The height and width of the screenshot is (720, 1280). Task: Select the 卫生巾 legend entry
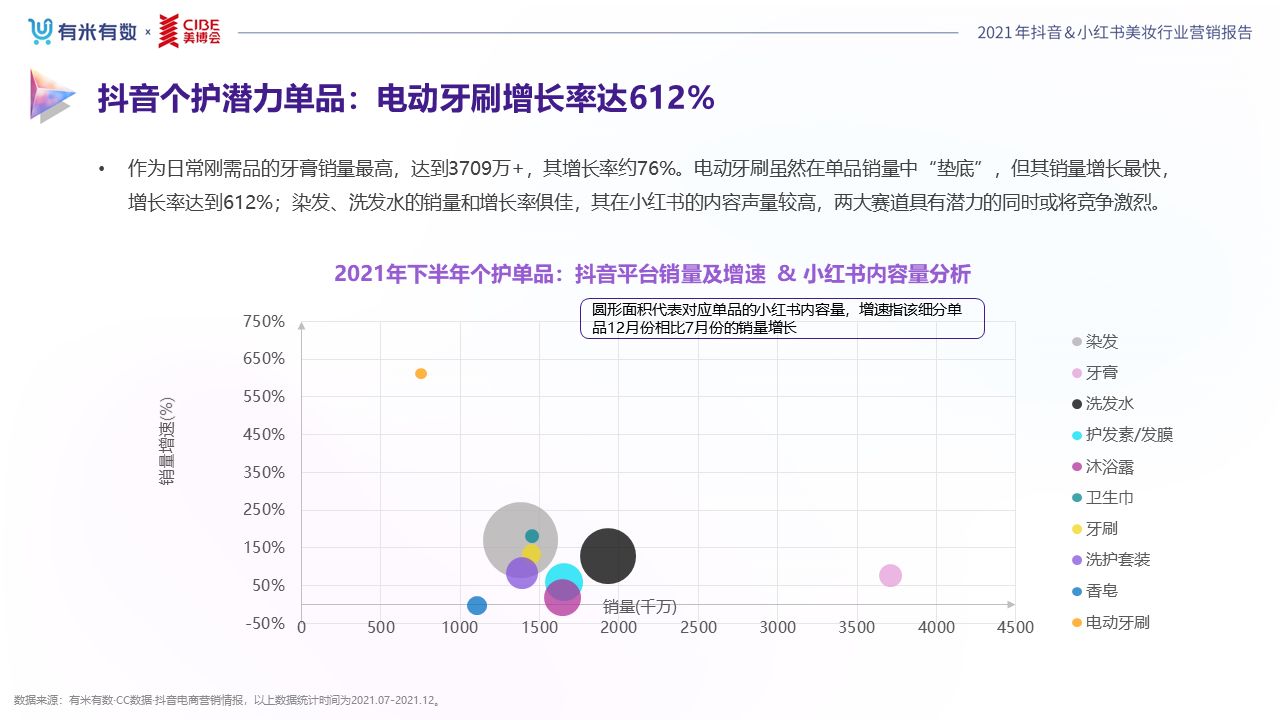click(x=1109, y=497)
